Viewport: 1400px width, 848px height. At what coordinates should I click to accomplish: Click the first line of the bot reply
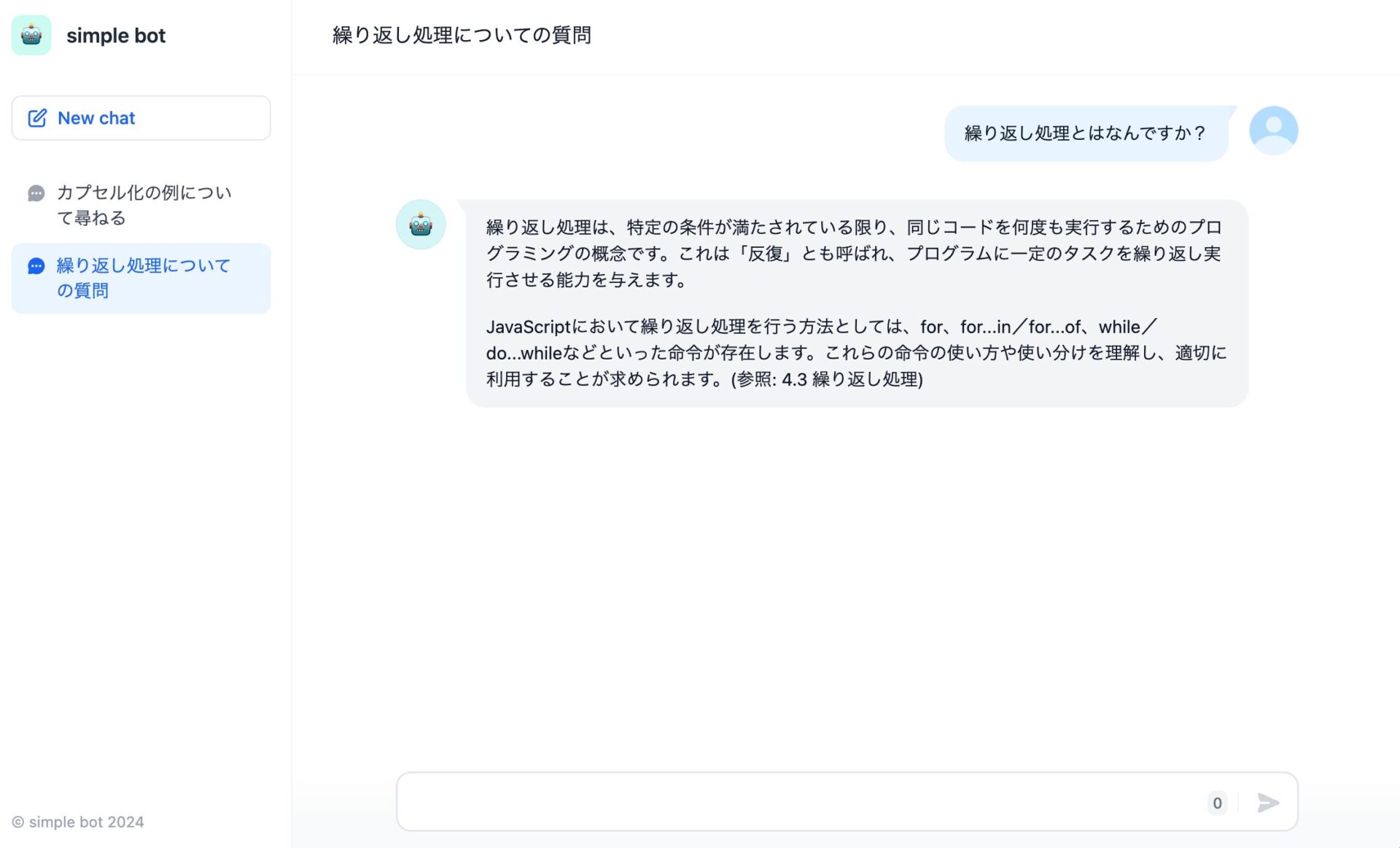coord(853,227)
